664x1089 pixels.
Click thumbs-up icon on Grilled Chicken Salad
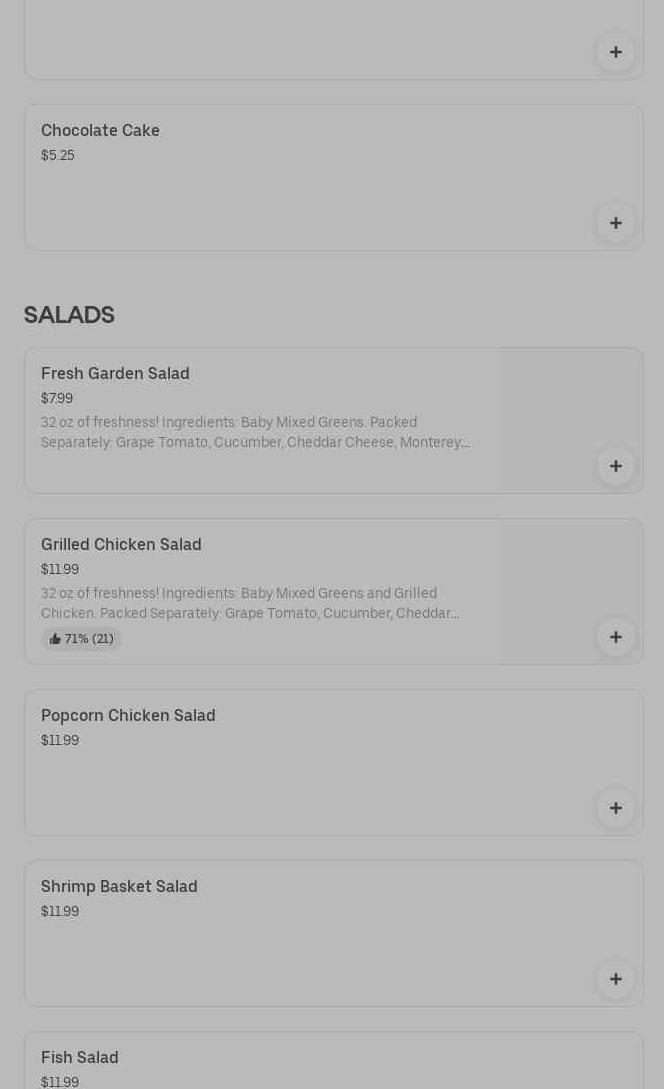[55, 639]
